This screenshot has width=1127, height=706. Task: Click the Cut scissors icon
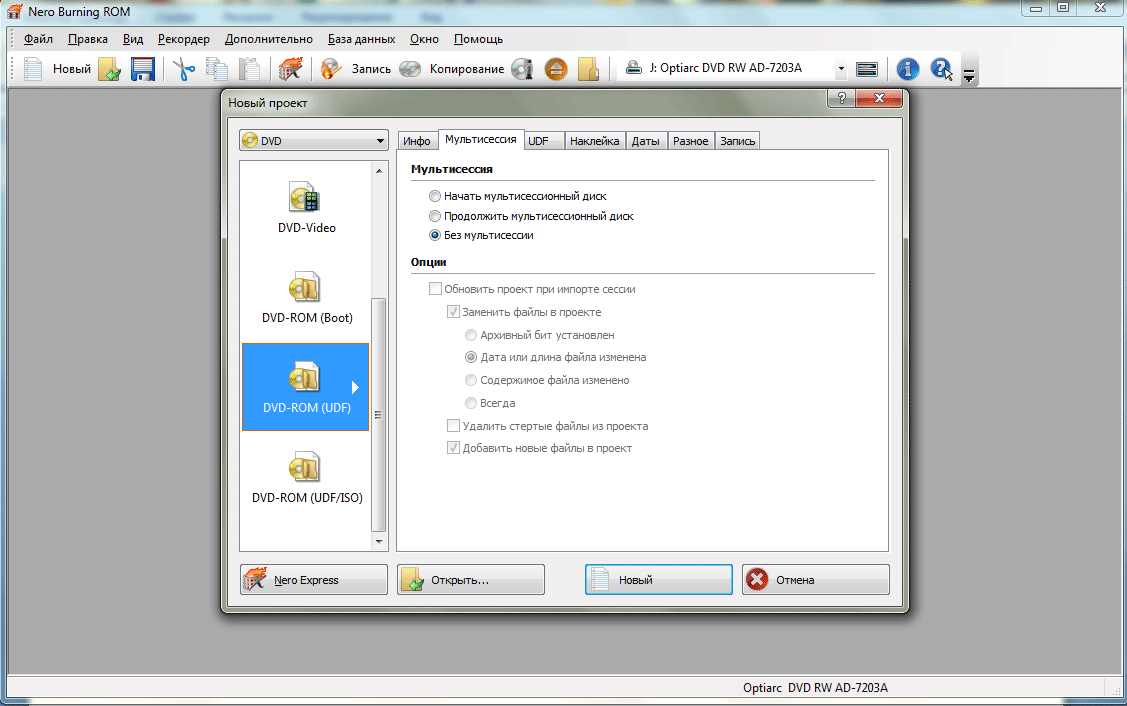click(x=184, y=69)
